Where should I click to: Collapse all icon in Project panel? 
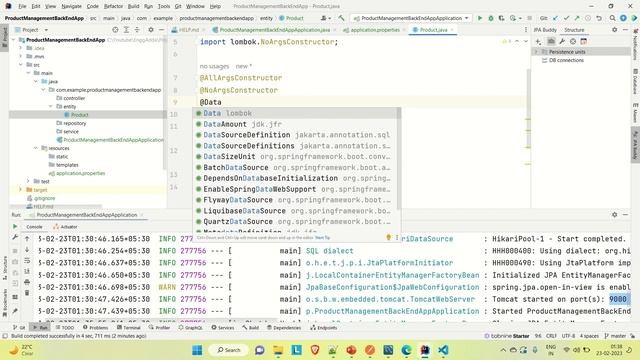click(137, 30)
